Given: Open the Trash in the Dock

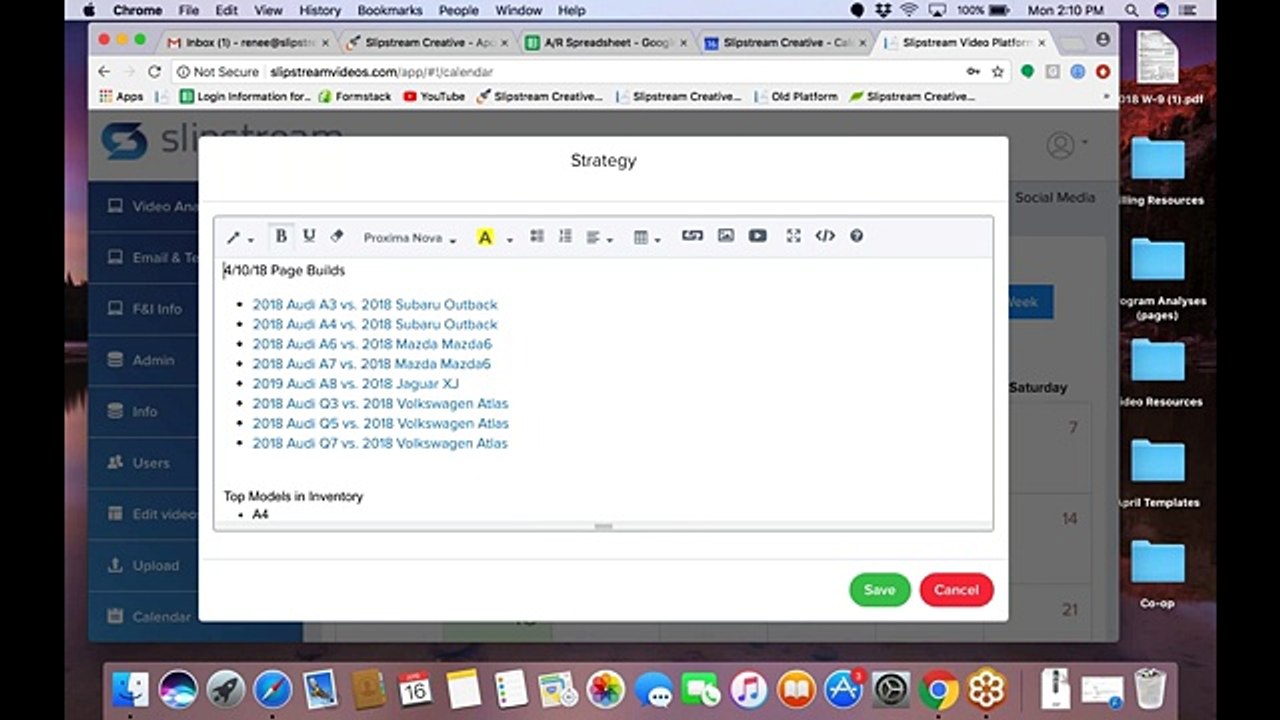Looking at the screenshot, I should (x=1150, y=689).
